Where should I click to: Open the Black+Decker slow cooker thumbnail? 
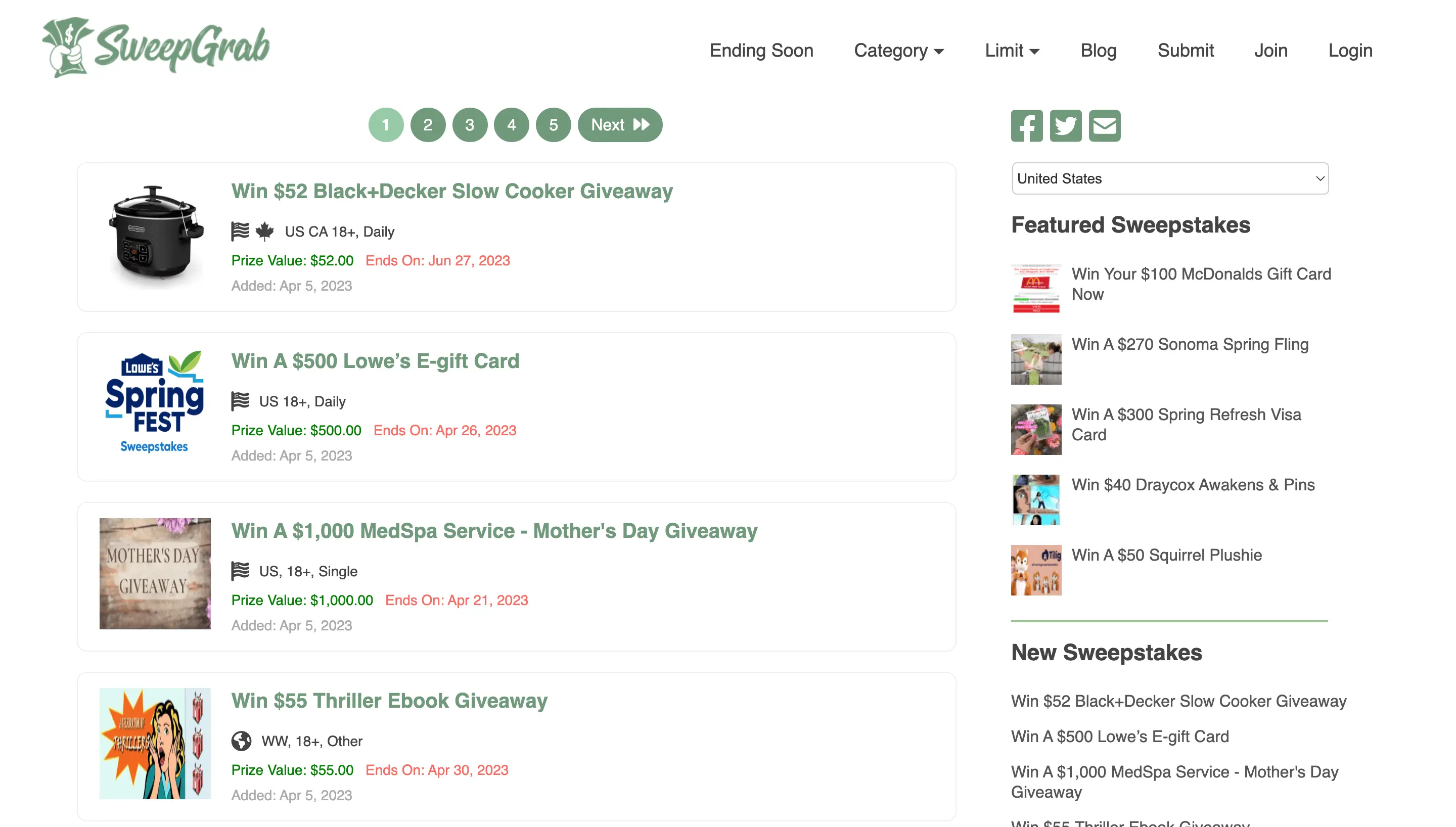tap(155, 236)
